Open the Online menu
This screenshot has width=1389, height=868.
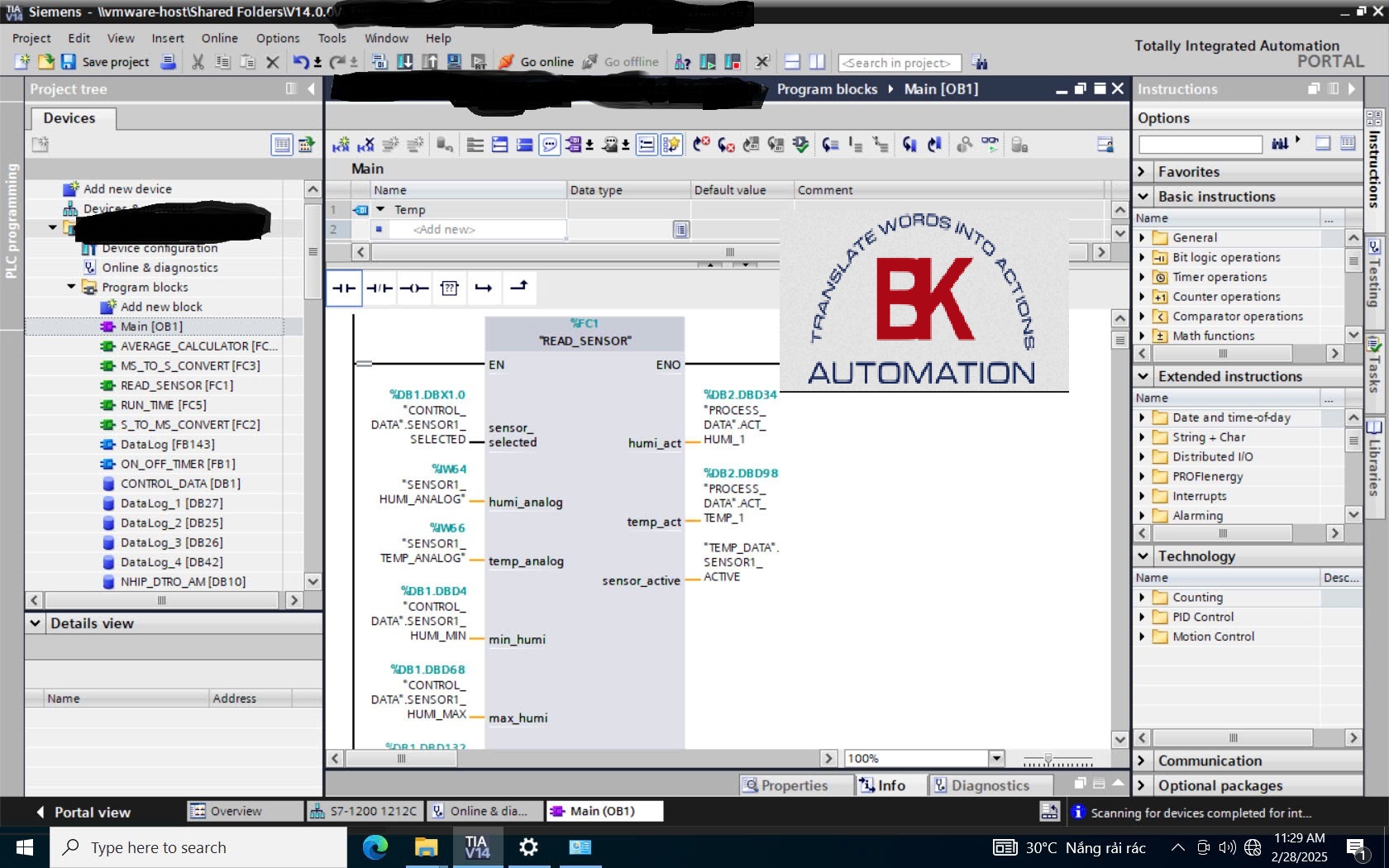click(x=219, y=38)
